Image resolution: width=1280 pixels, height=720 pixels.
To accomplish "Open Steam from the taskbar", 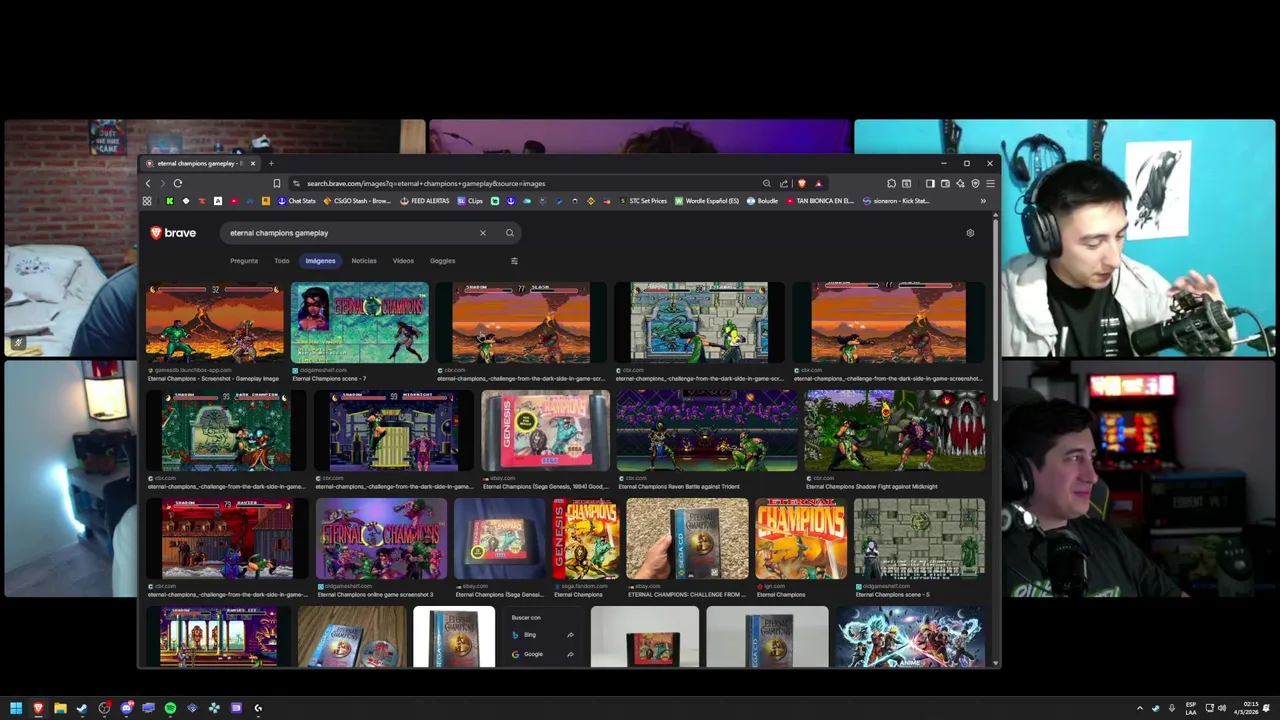I will pos(82,708).
